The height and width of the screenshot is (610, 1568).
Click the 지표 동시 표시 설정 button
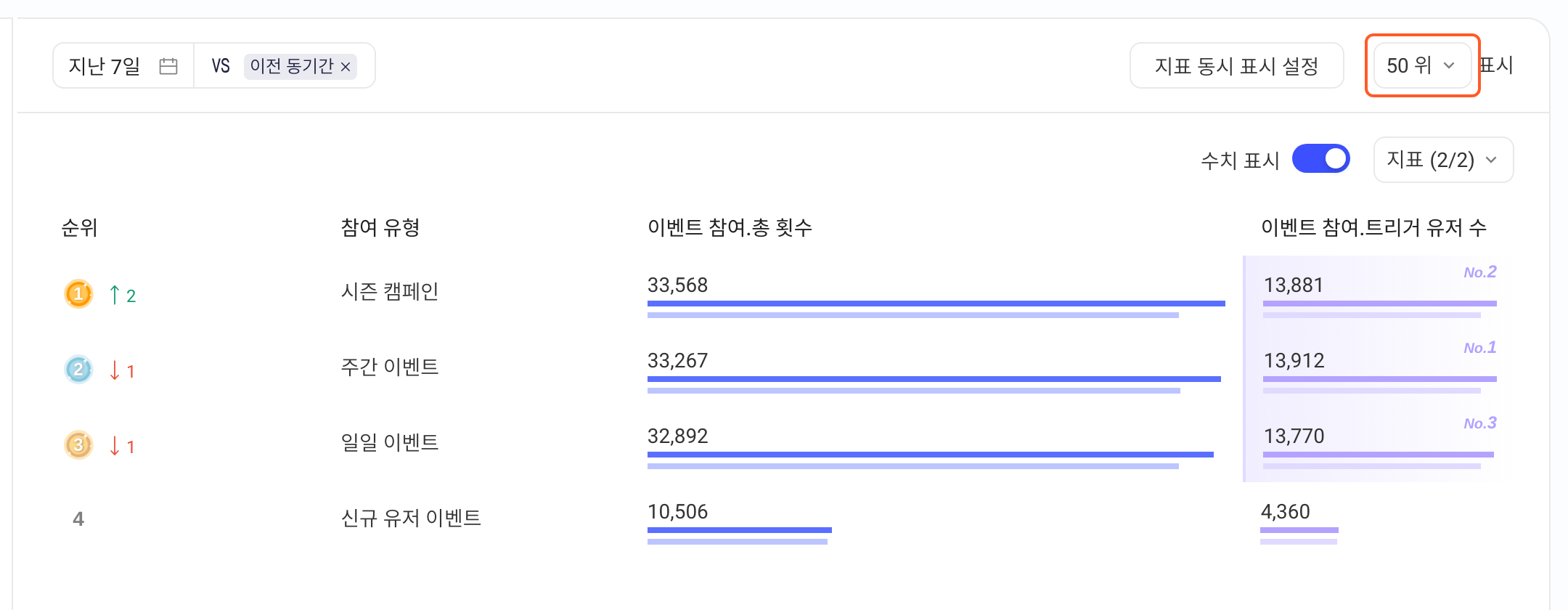[x=1236, y=66]
